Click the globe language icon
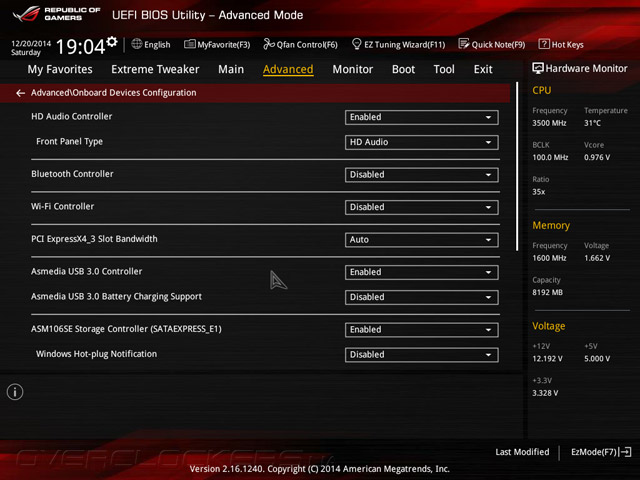 pos(137,44)
